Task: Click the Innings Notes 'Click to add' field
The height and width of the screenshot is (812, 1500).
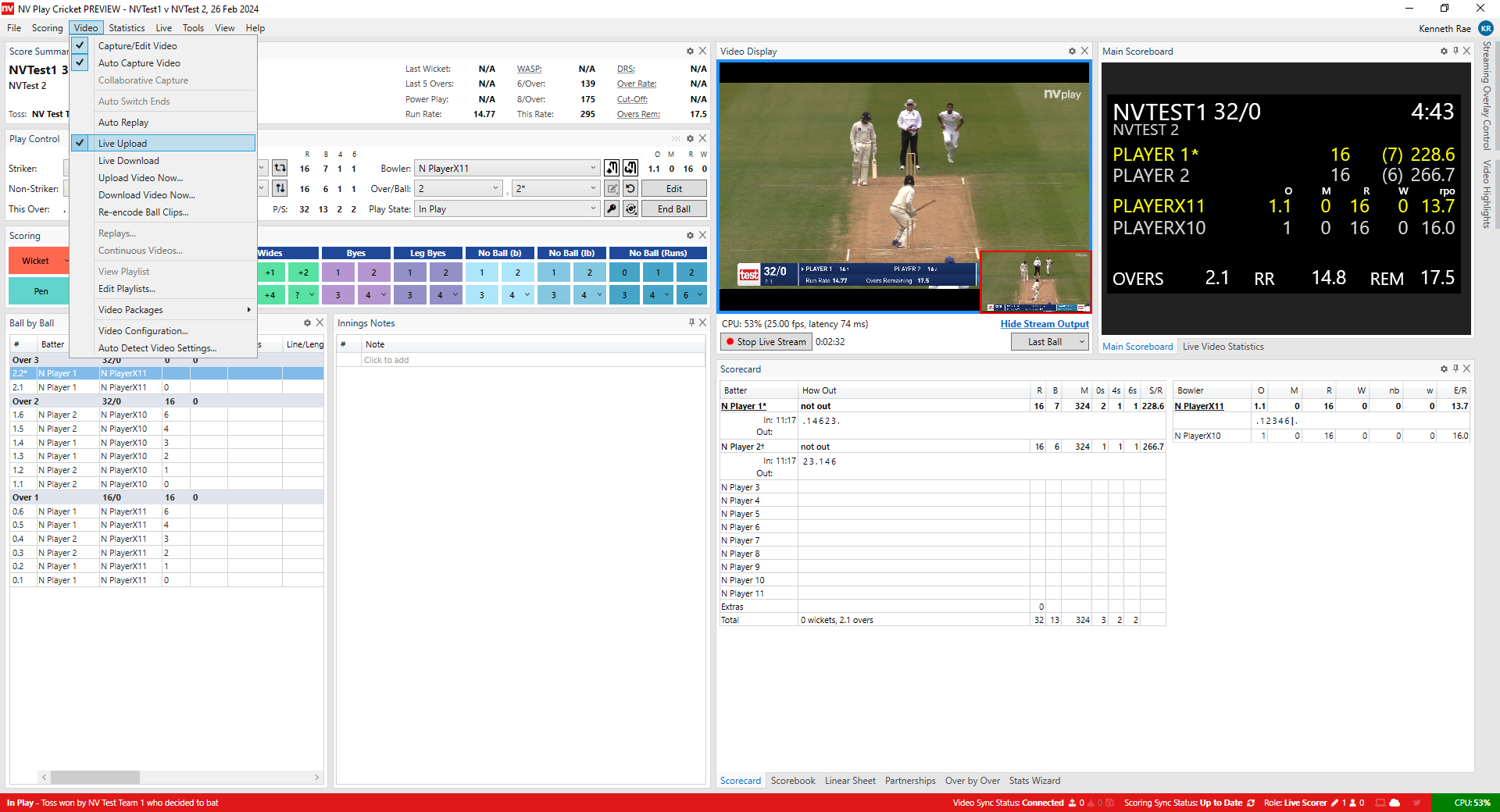Action: point(386,360)
